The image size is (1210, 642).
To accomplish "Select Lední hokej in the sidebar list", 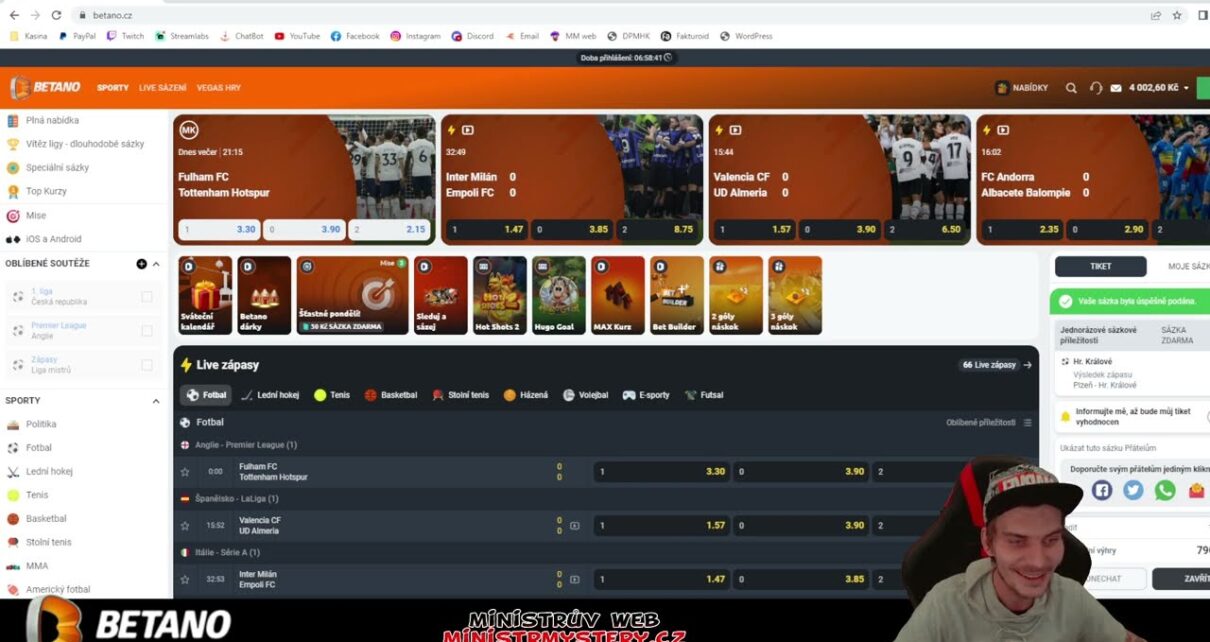I will pyautogui.click(x=49, y=471).
